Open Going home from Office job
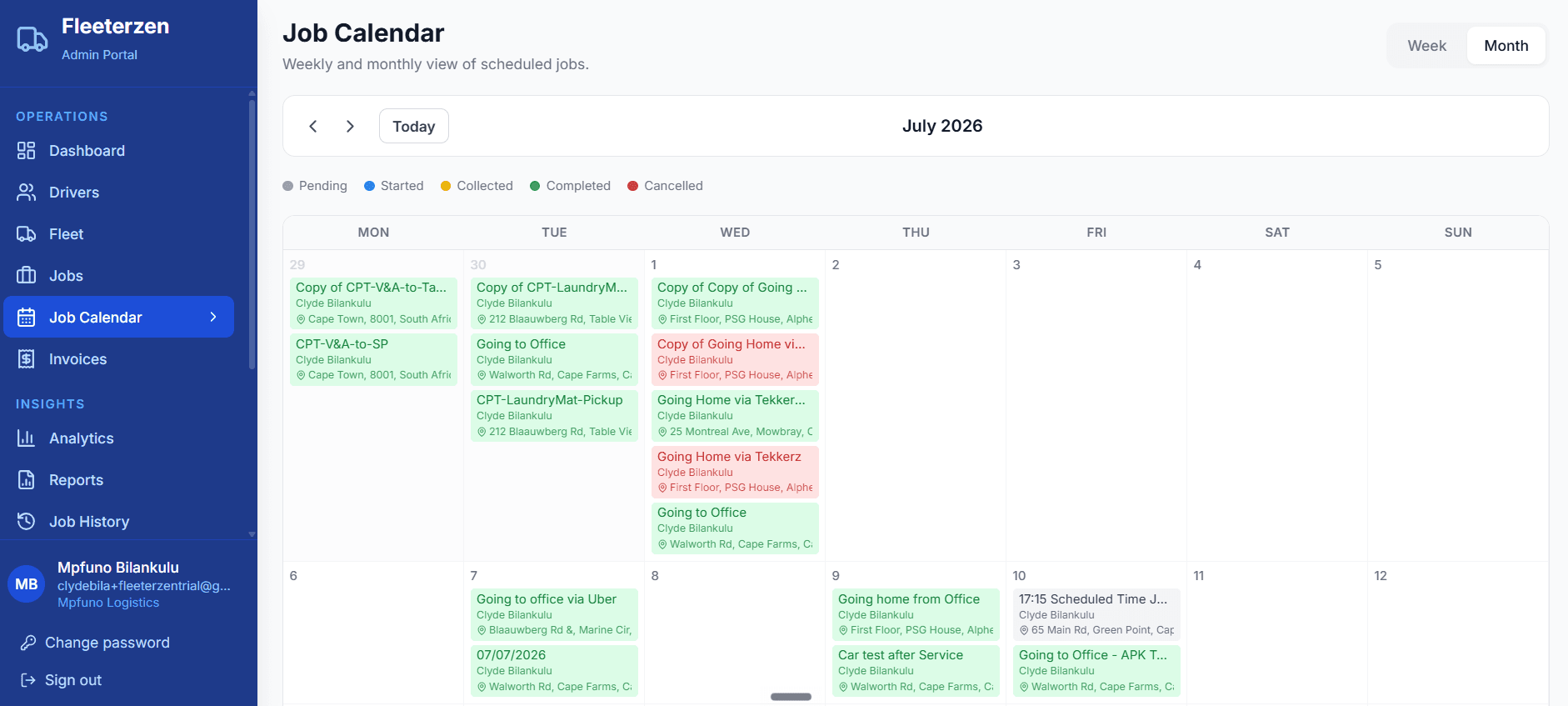This screenshot has width=1568, height=706. 916,614
